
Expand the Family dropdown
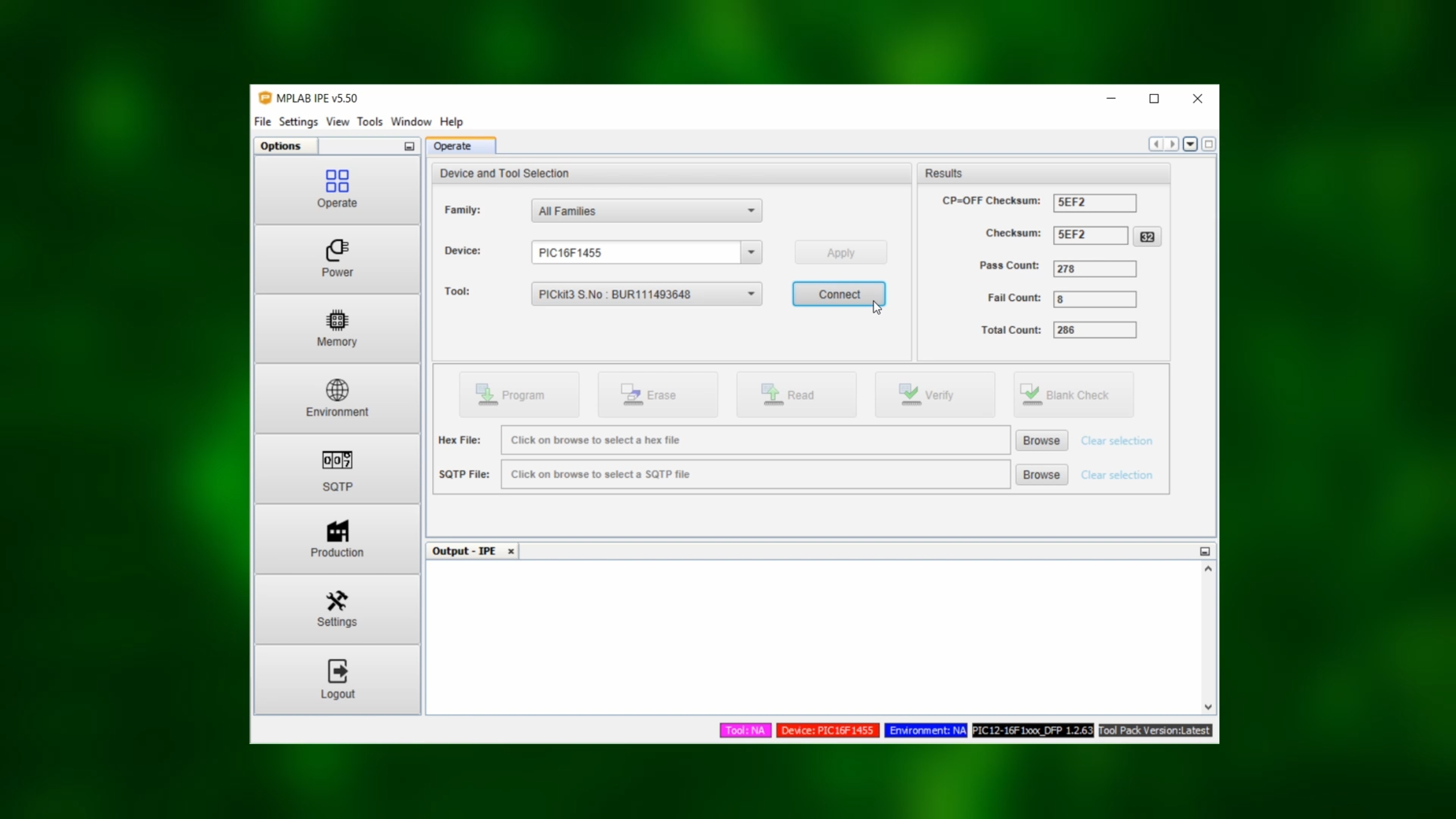coord(751,211)
